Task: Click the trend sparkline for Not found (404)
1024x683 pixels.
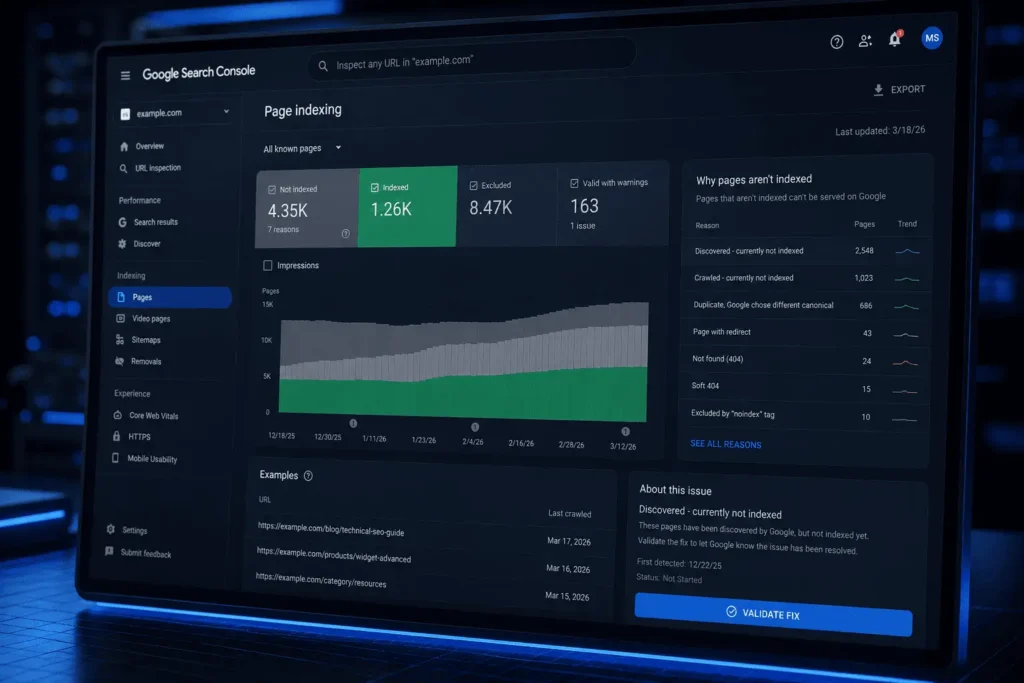Action: tap(905, 362)
